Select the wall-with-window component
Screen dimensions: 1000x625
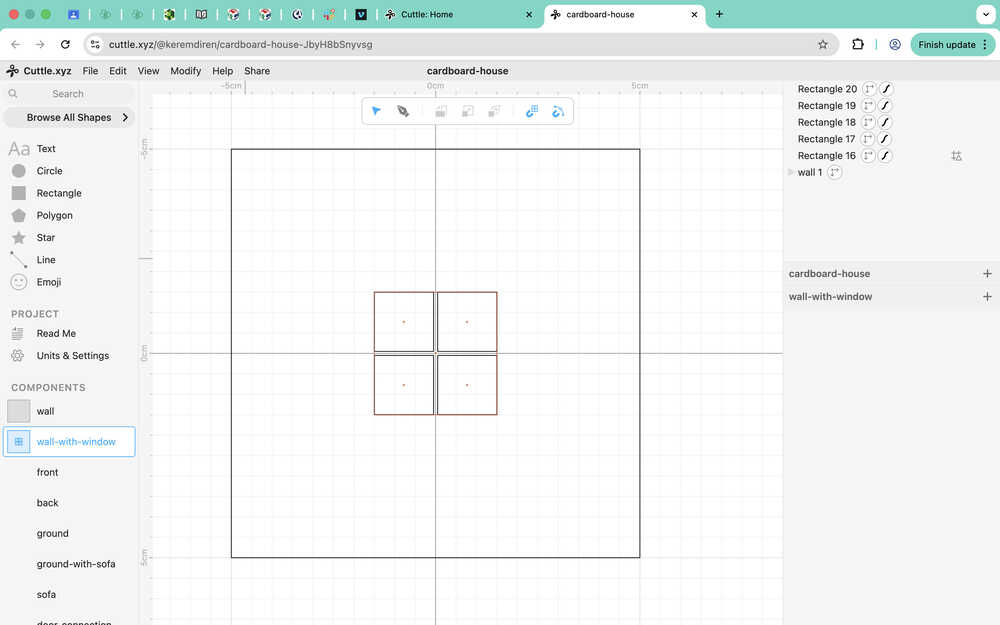[x=69, y=441]
